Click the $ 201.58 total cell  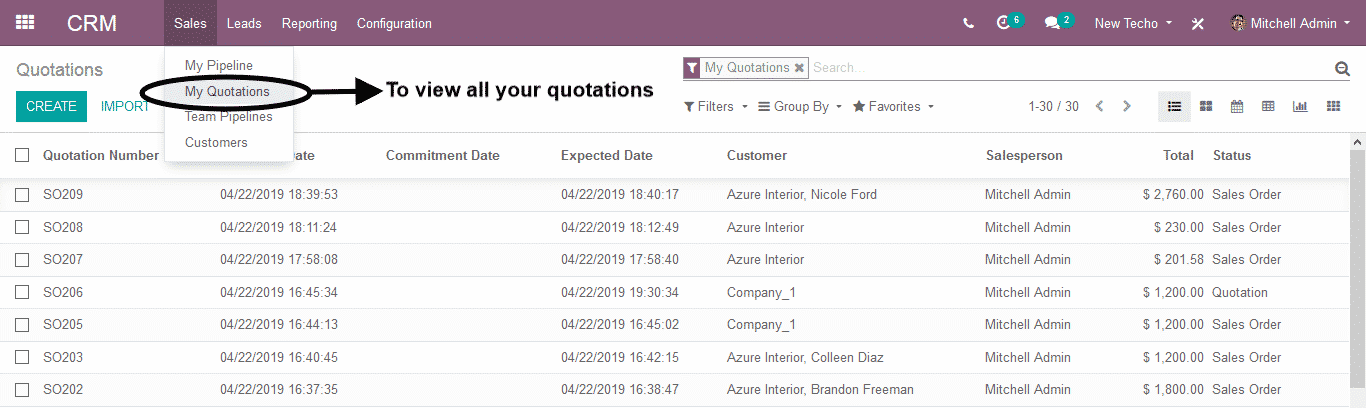[x=1178, y=260]
